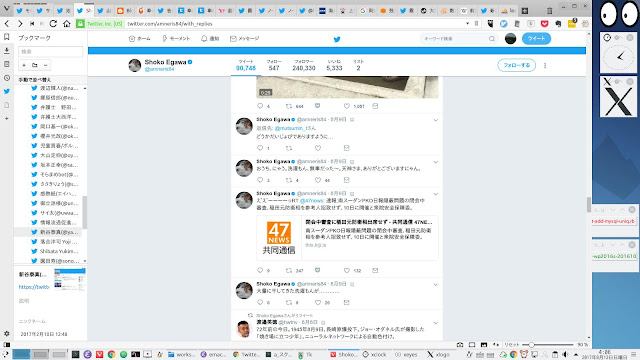Toggle tab tiling icon in status bar
640x360 pixels.
tap(472, 345)
